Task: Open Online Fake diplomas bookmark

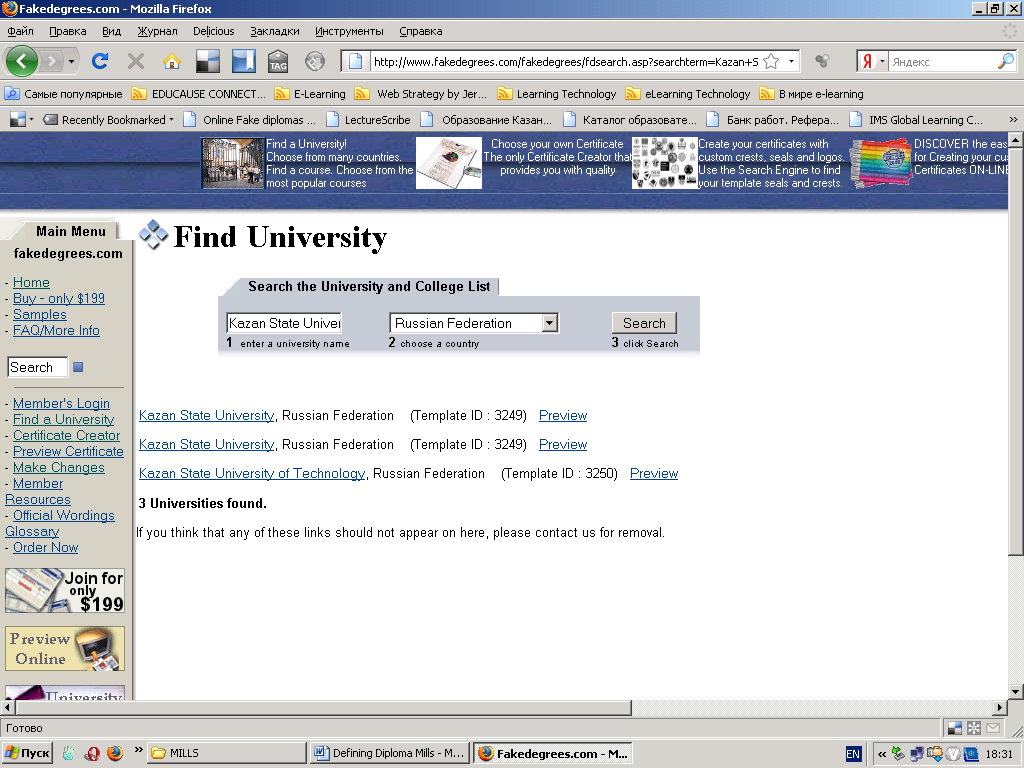Action: pos(250,120)
